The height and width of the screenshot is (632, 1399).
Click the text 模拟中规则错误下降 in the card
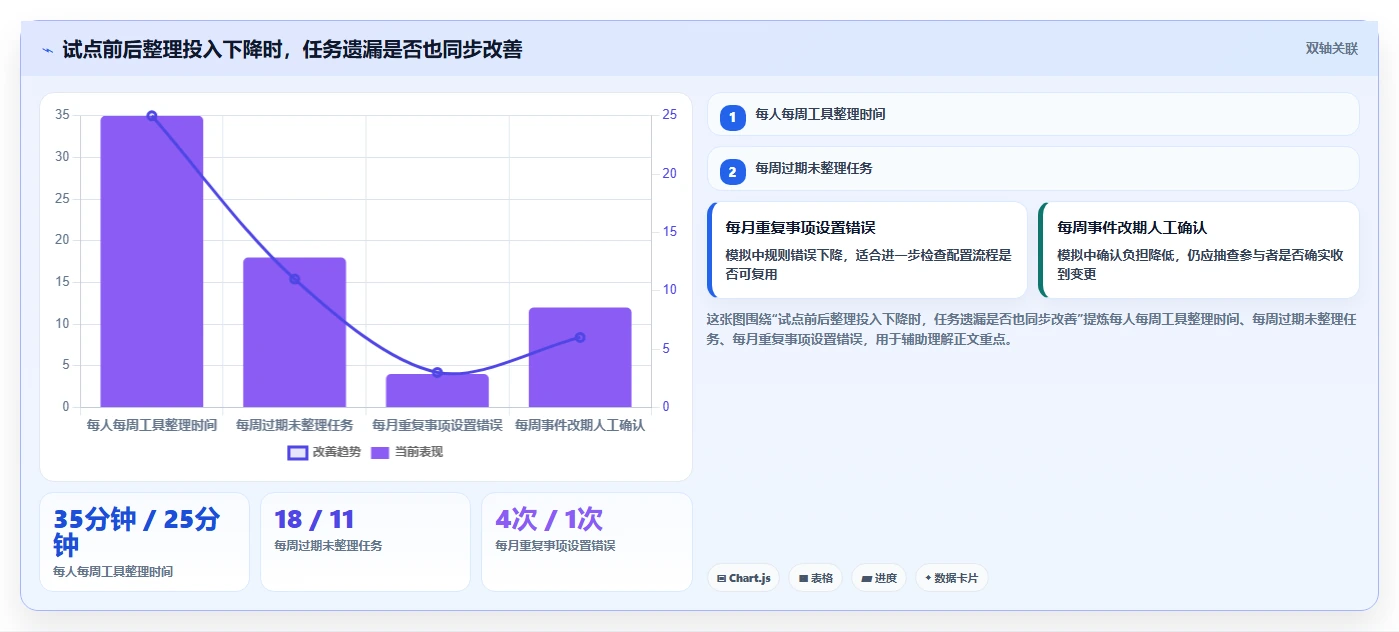click(785, 255)
